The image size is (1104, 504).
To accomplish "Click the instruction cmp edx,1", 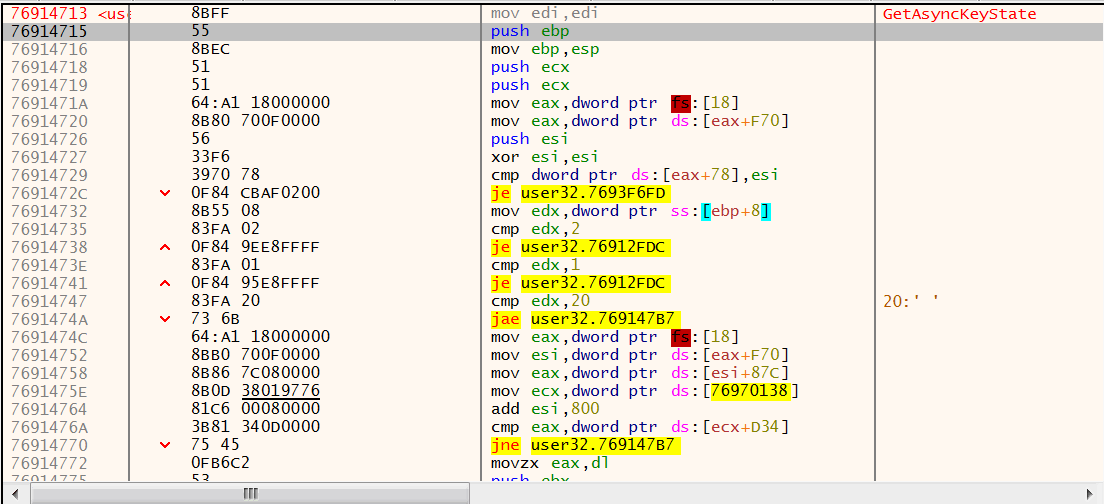I will tap(536, 265).
